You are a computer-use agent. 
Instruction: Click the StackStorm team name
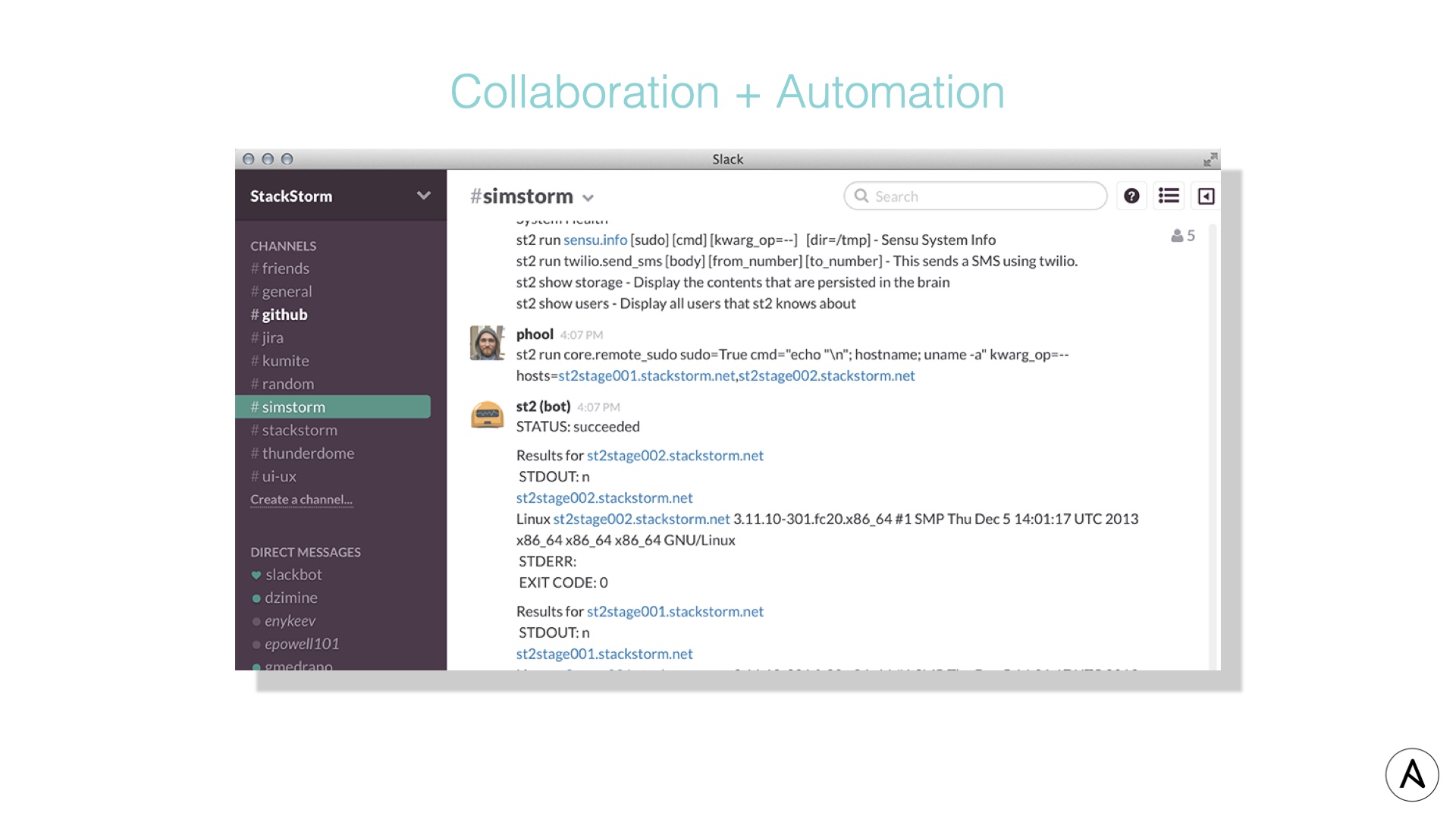pyautogui.click(x=291, y=196)
